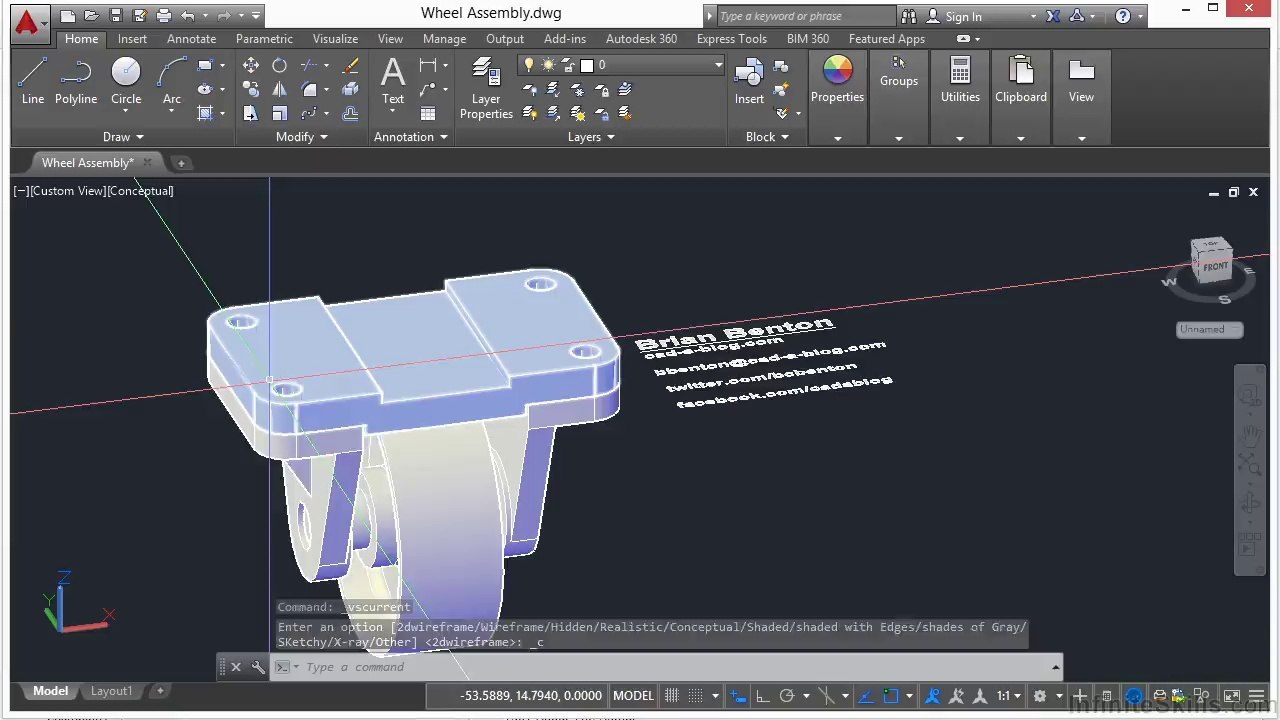Open the annotation scale 1:1 dropdown
Viewport: 1280px width, 720px height.
click(1008, 696)
